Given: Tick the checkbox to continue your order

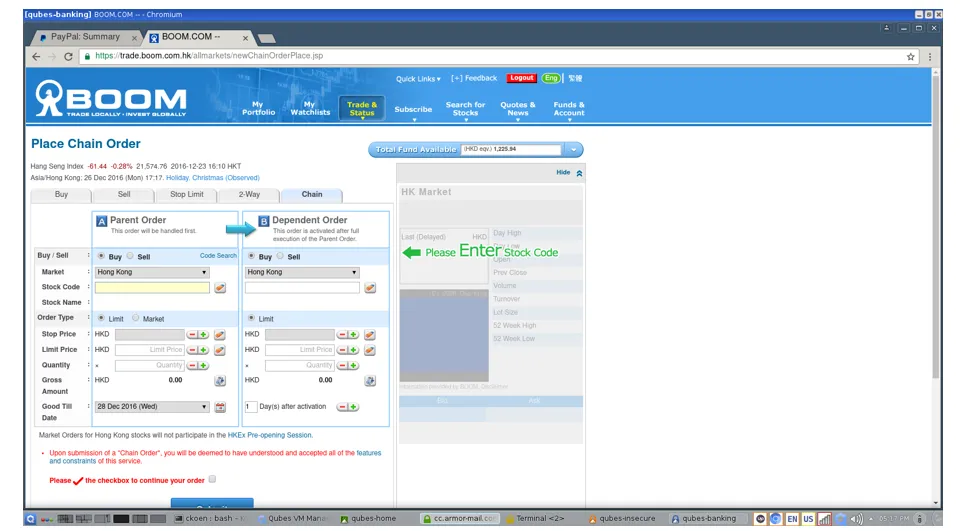Looking at the screenshot, I should (x=212, y=479).
